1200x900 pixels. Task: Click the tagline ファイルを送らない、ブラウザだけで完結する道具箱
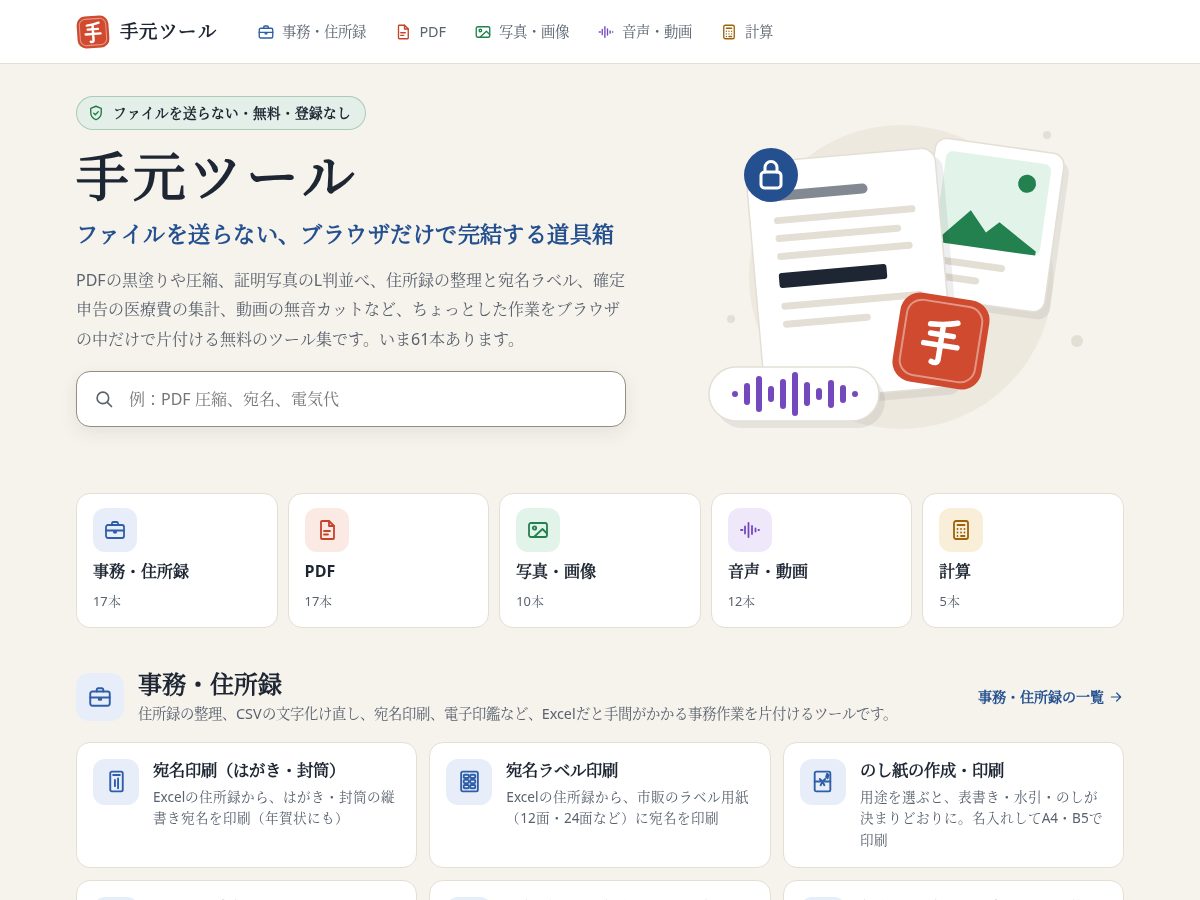(x=345, y=235)
